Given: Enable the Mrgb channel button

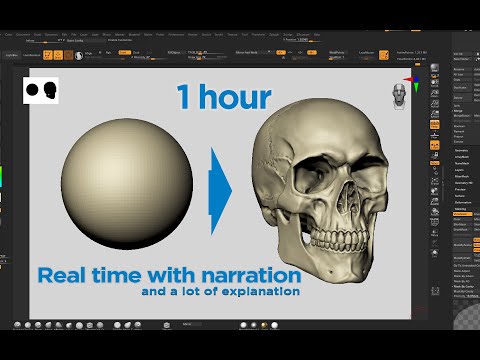Looking at the screenshot, I should click(x=89, y=53).
